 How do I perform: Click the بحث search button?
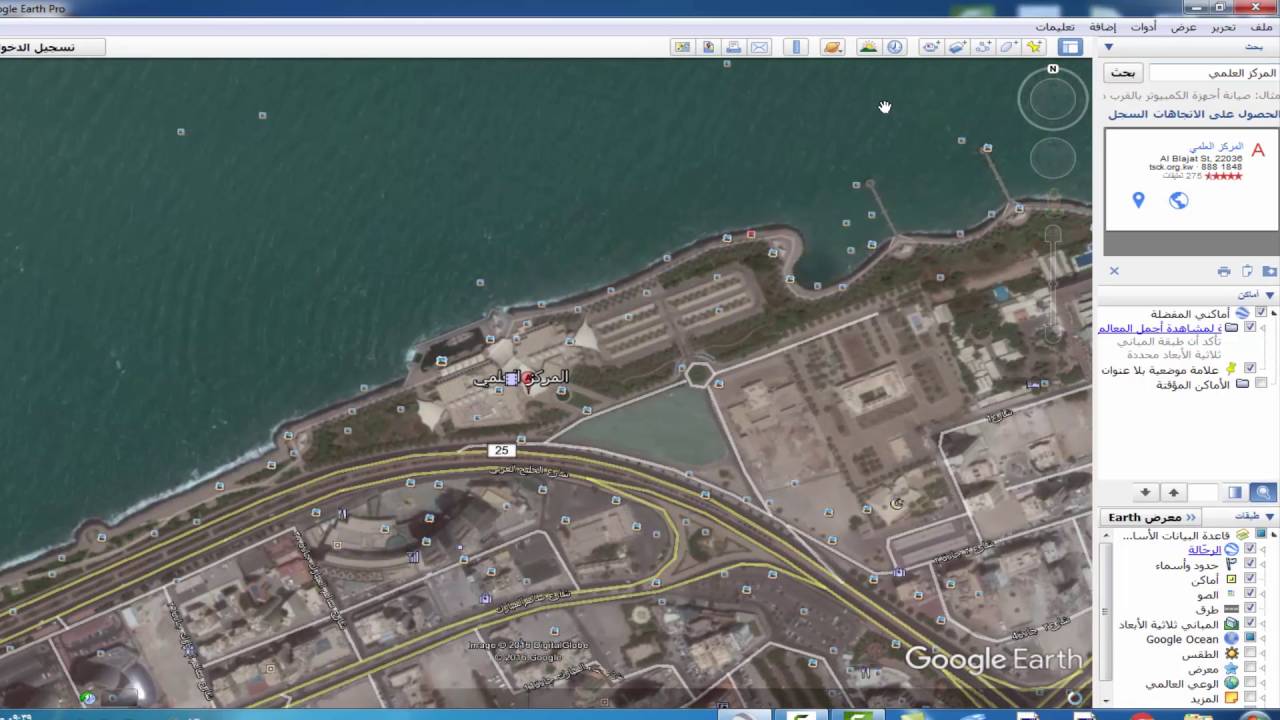[1123, 73]
